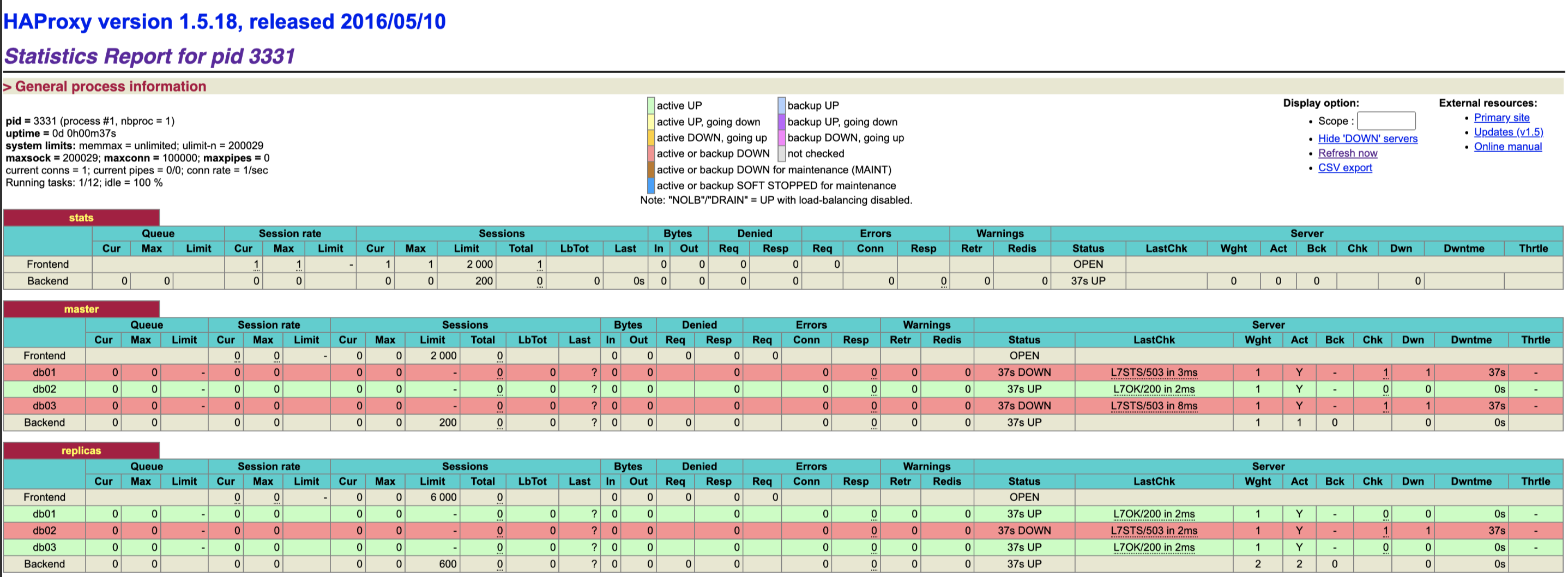Click Hide 'DOWN' servers link

[x=1367, y=139]
